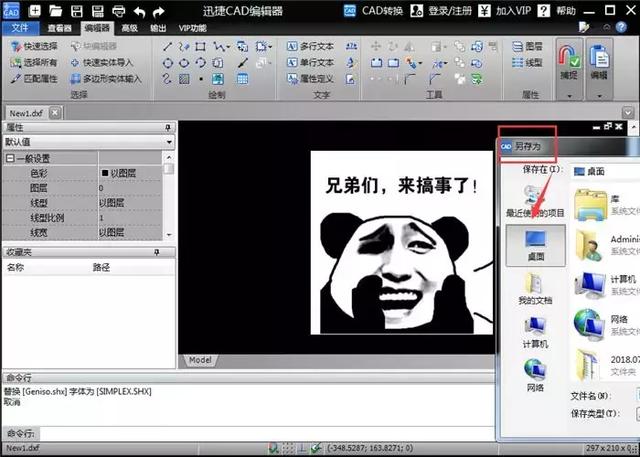This screenshot has width=640, height=457.
Task: Select the Arc drawing tool
Action: pos(200,63)
